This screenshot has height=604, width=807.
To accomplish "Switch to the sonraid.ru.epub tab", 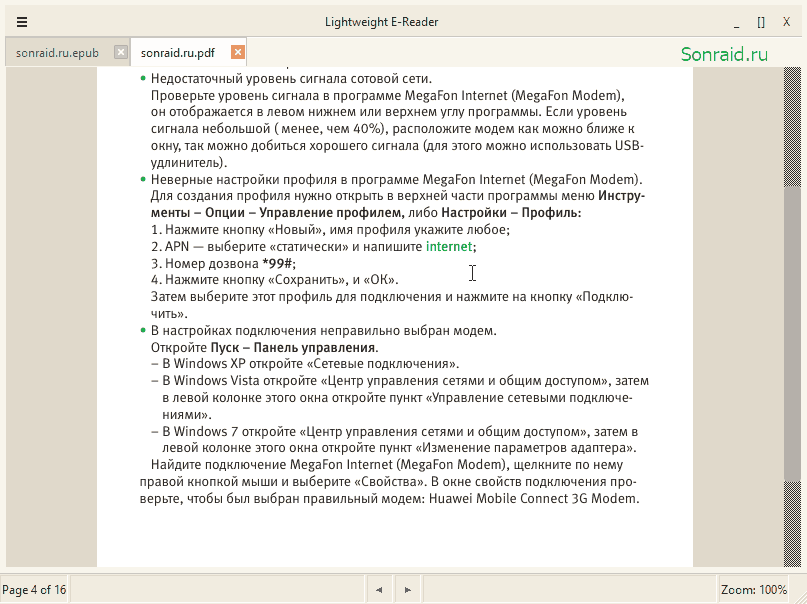I will (57, 52).
